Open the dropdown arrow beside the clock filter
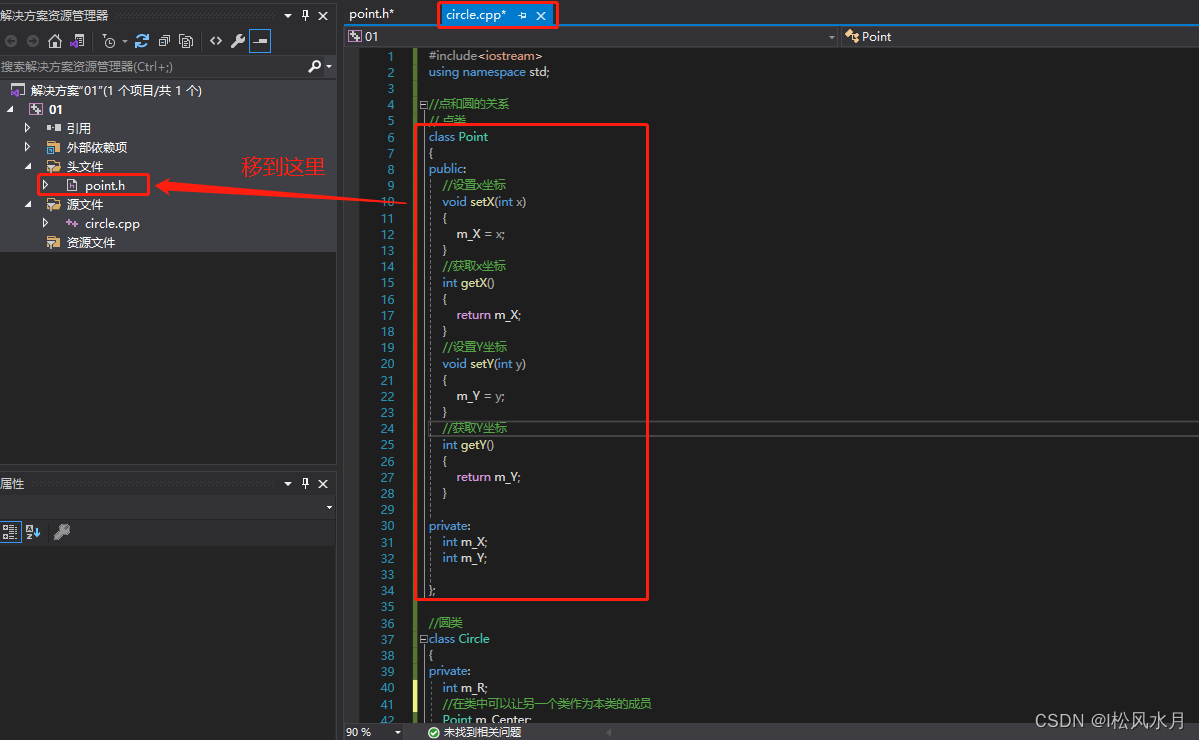Screen dimensions: 1199x740 pyautogui.click(x=125, y=41)
